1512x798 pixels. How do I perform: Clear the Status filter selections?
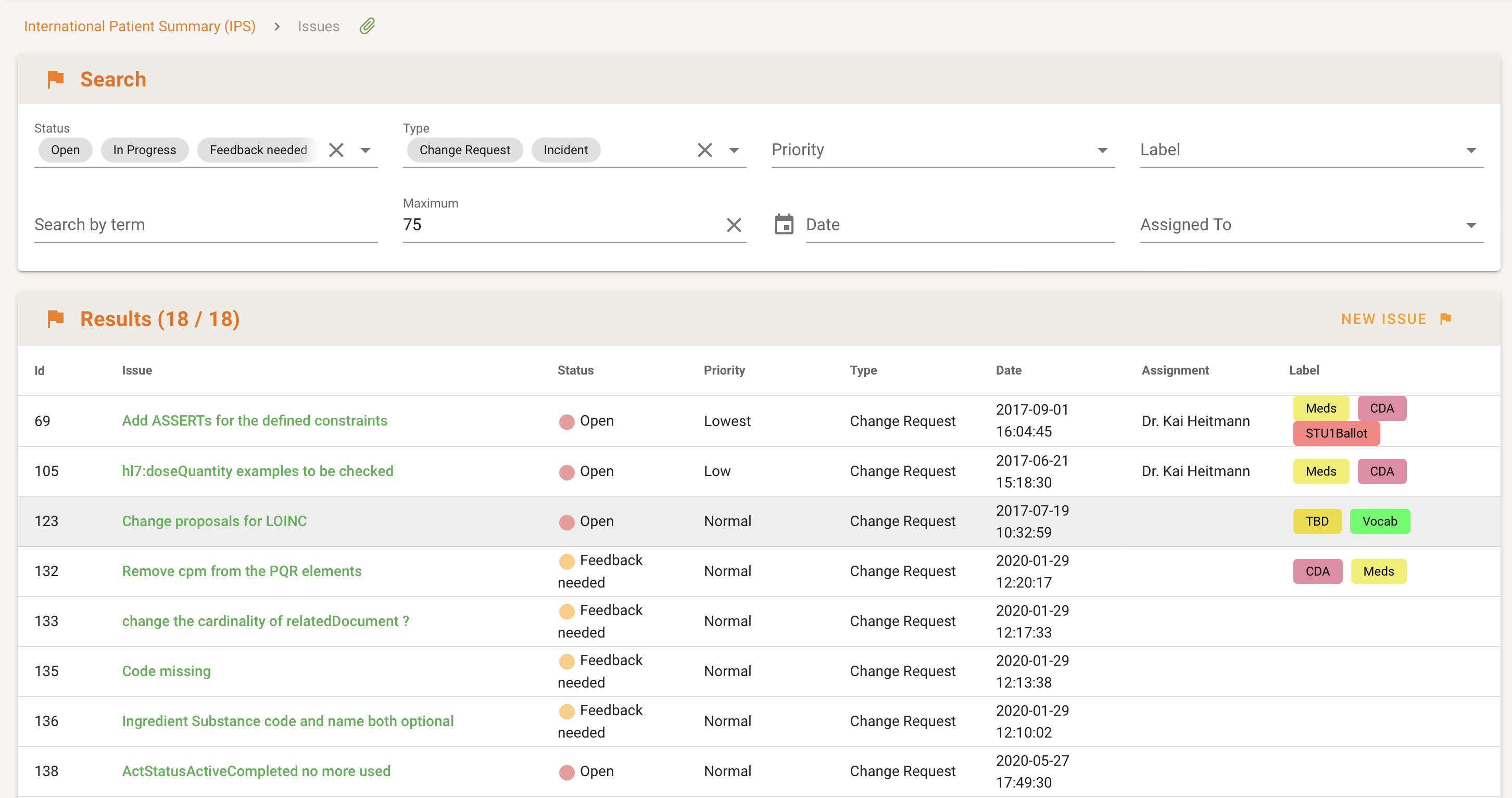coord(336,151)
